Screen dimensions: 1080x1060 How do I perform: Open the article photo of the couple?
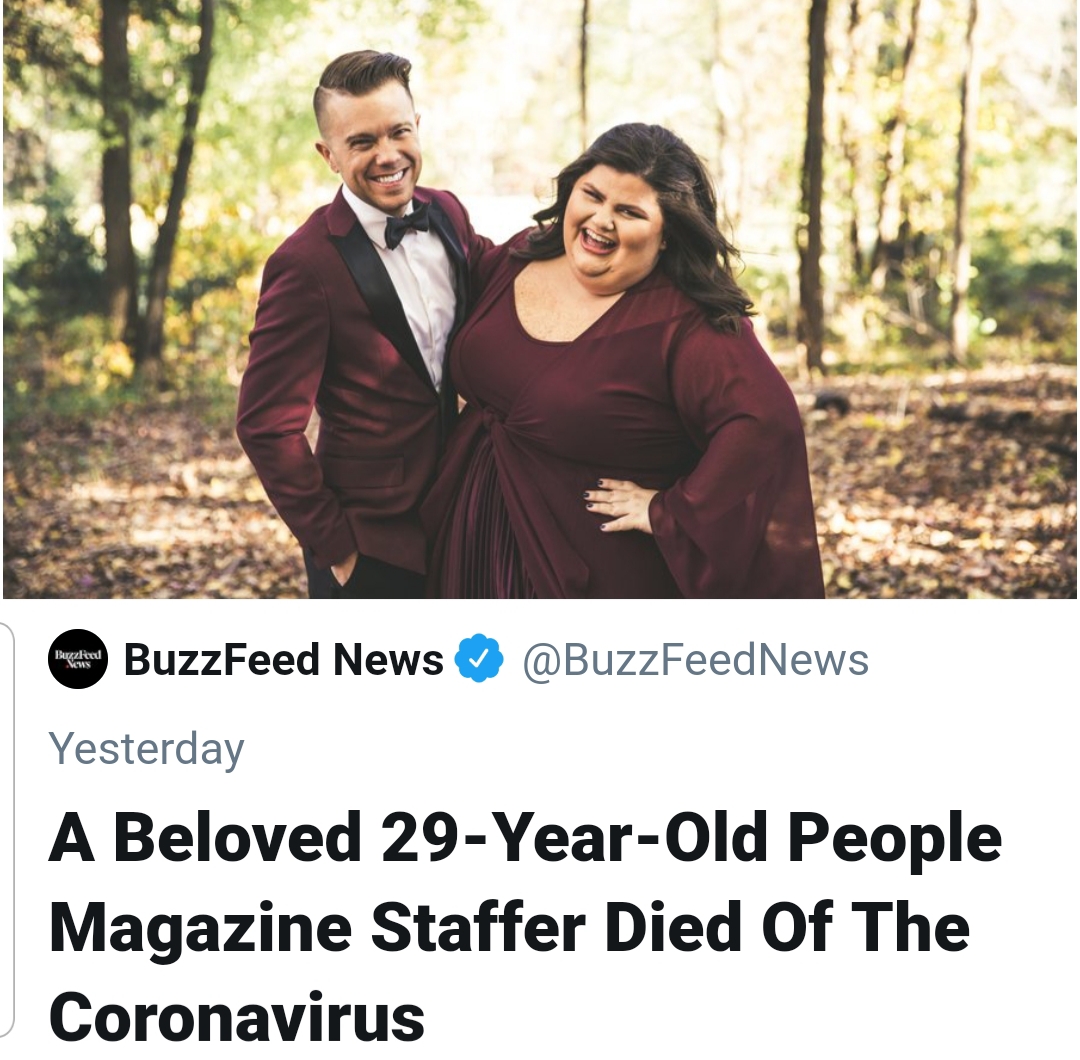[540, 299]
